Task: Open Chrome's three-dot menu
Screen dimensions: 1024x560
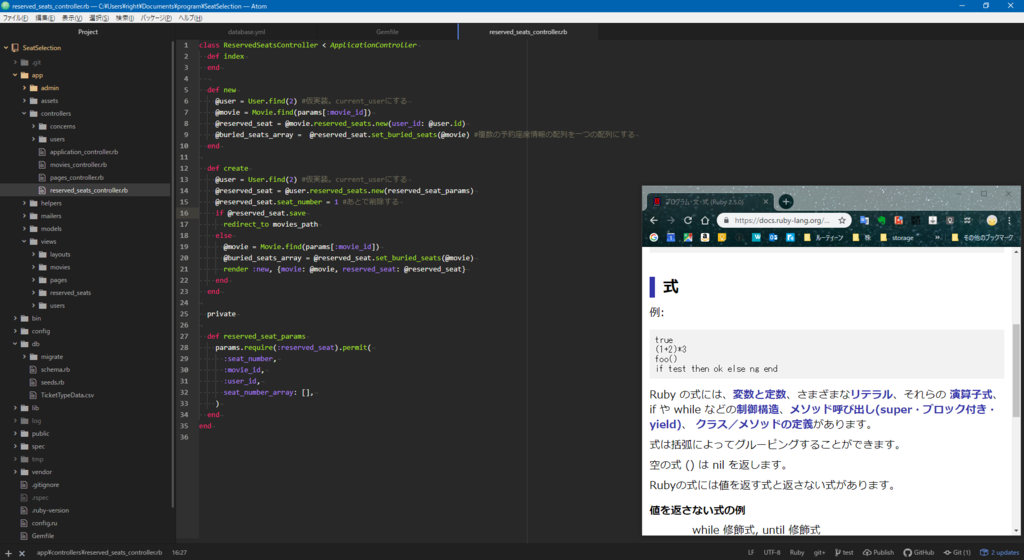Action: tap(1009, 221)
